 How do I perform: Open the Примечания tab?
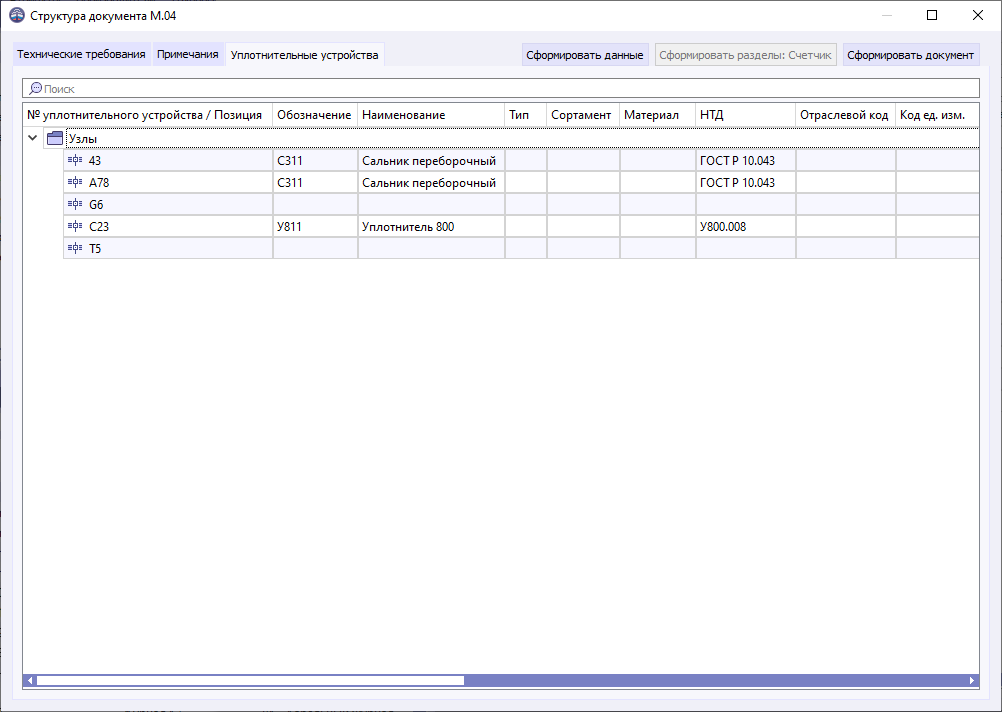pyautogui.click(x=186, y=55)
